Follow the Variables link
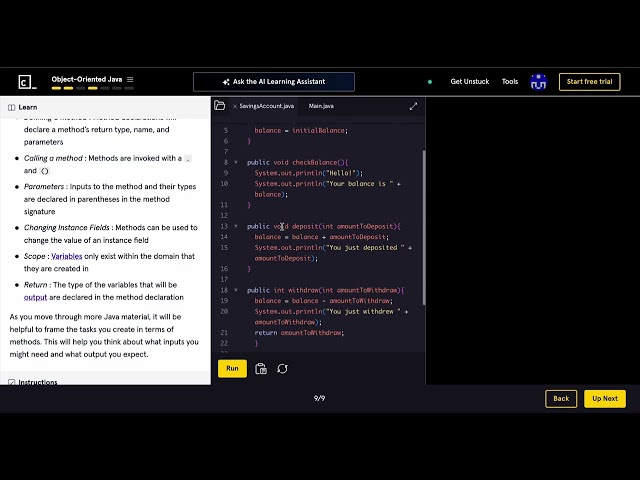Image resolution: width=640 pixels, height=480 pixels. (x=67, y=256)
